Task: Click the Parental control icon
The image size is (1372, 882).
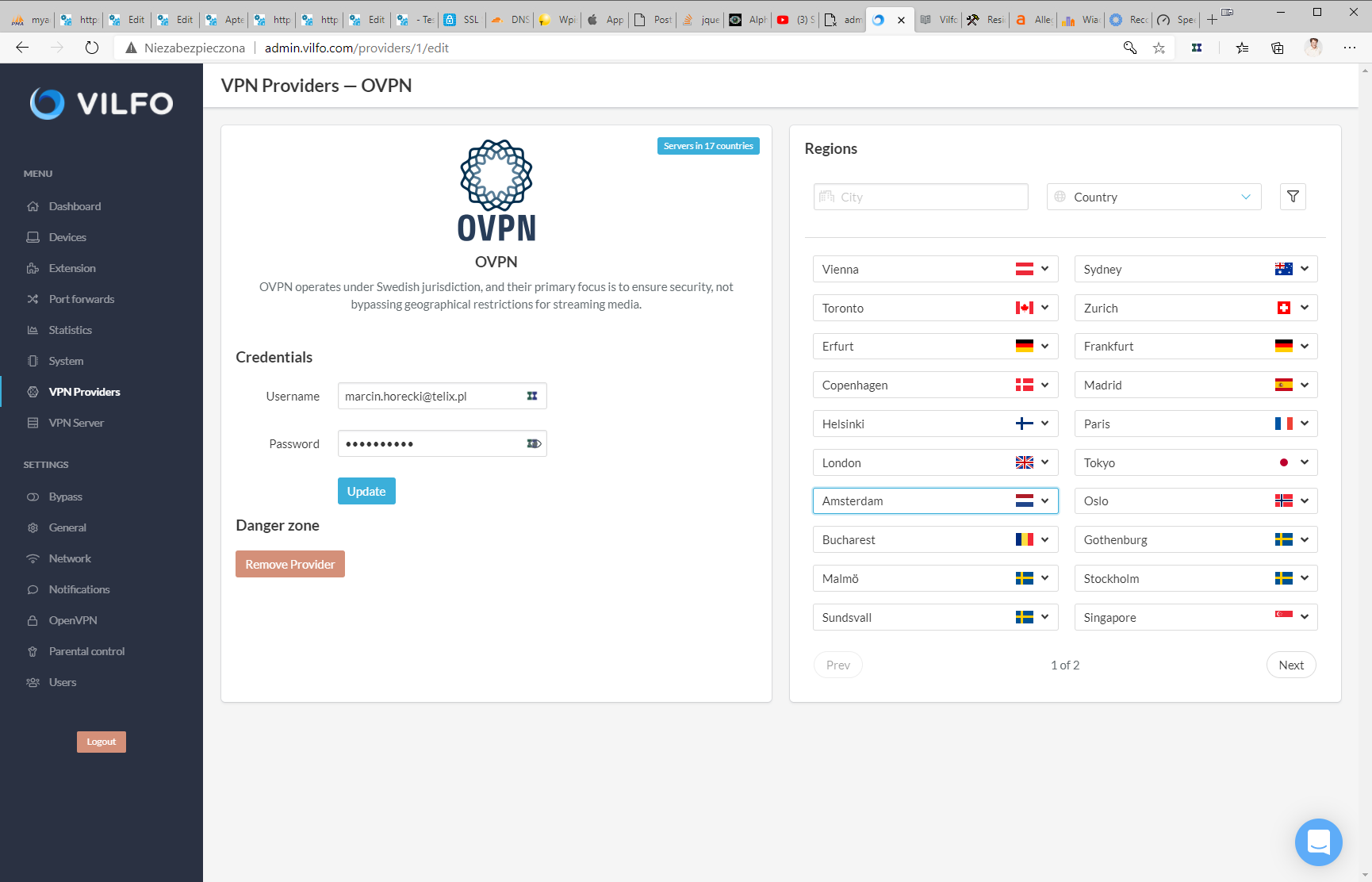Action: coord(33,651)
